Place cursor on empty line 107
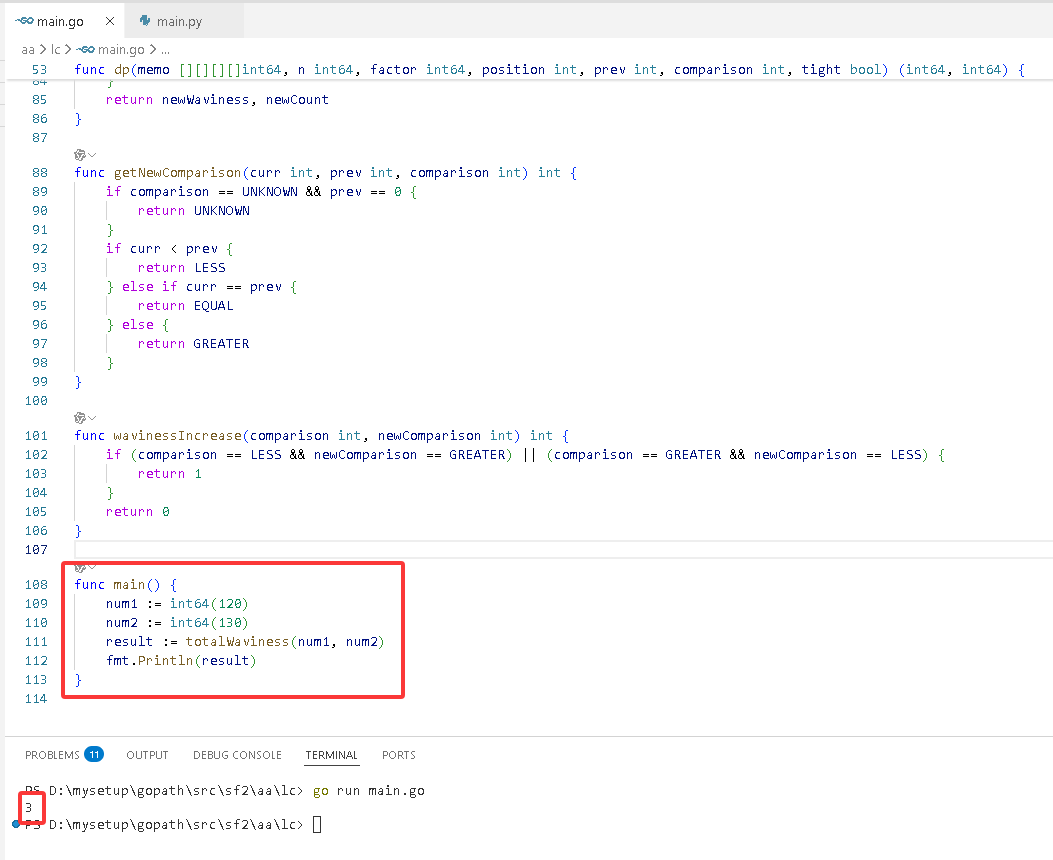This screenshot has width=1053, height=860. pos(563,550)
